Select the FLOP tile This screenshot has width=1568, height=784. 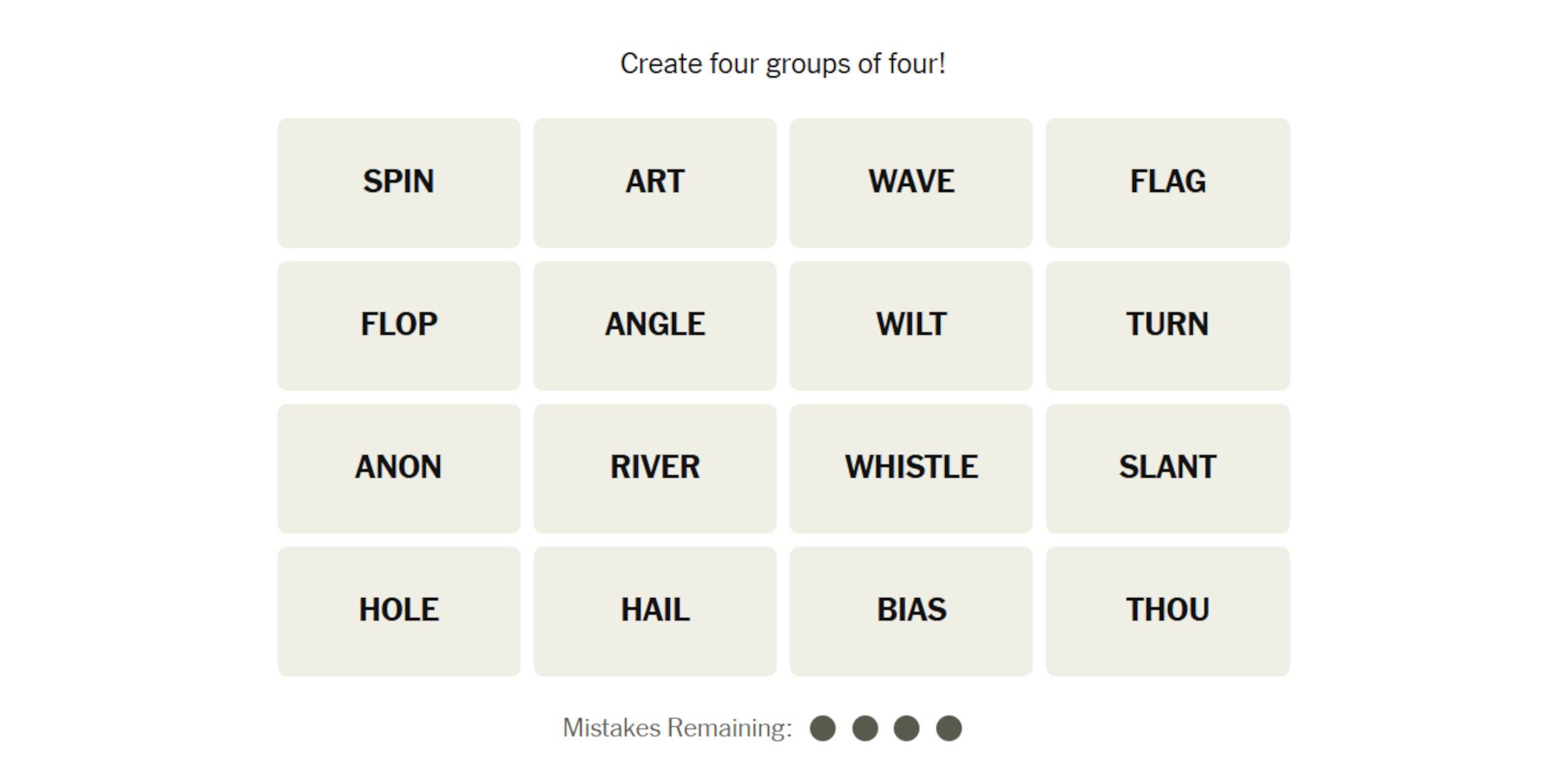[398, 325]
